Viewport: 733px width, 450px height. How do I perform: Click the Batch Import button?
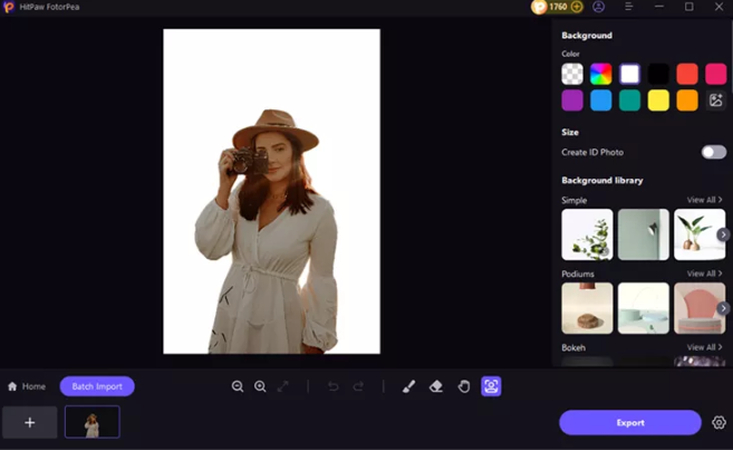coord(97,386)
